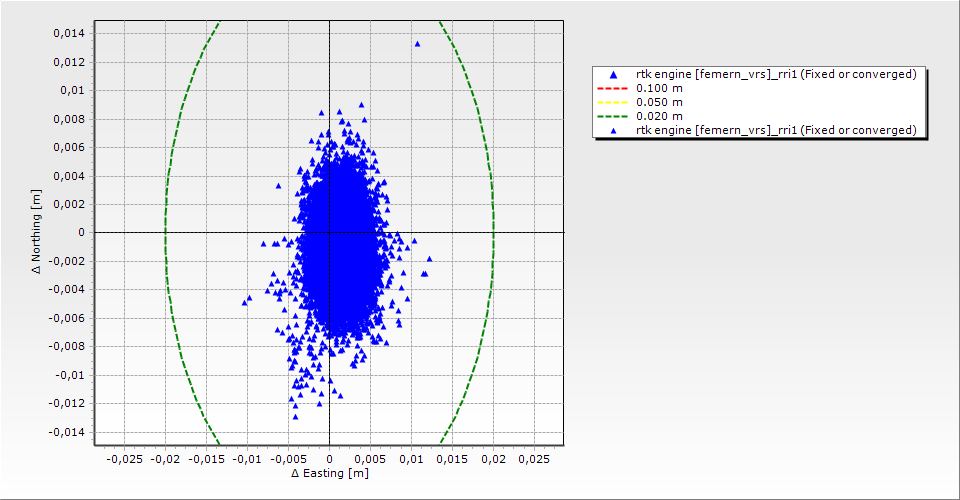Select the green dashed line legend swatch
Image resolution: width=960 pixels, height=500 pixels.
point(613,116)
